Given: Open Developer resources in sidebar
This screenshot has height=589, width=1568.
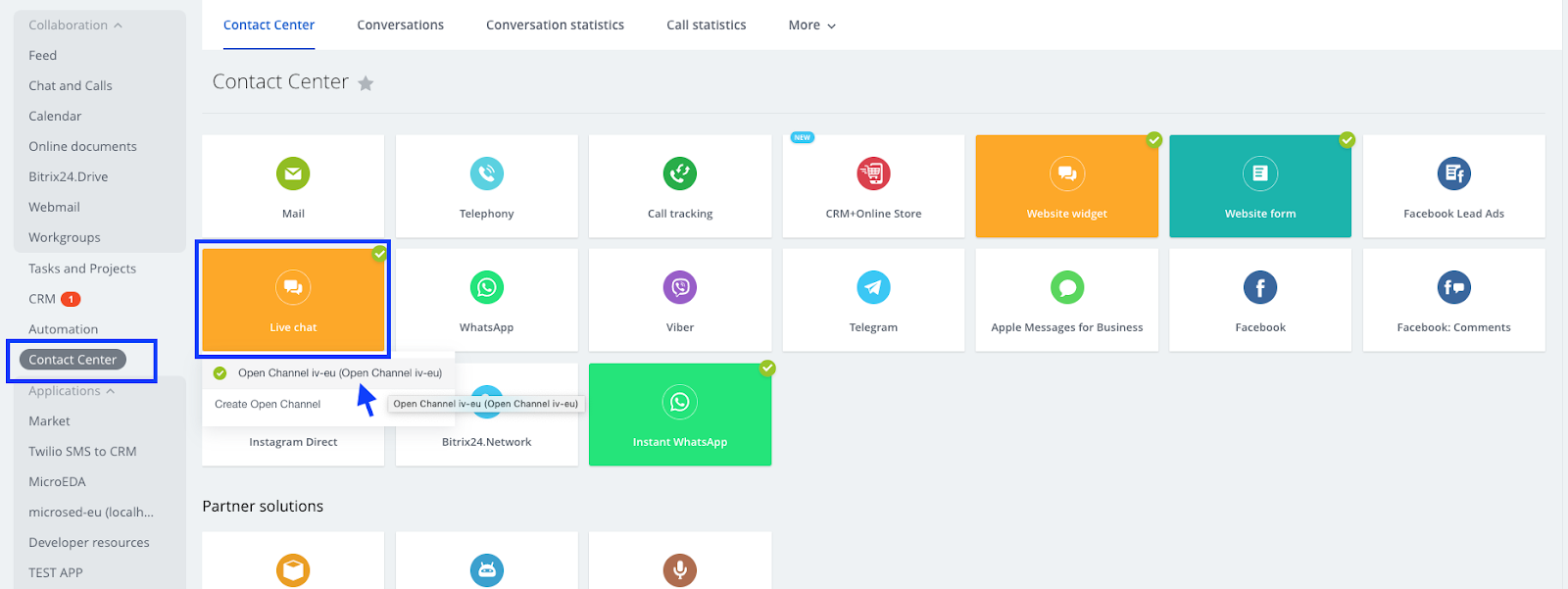Looking at the screenshot, I should point(89,543).
